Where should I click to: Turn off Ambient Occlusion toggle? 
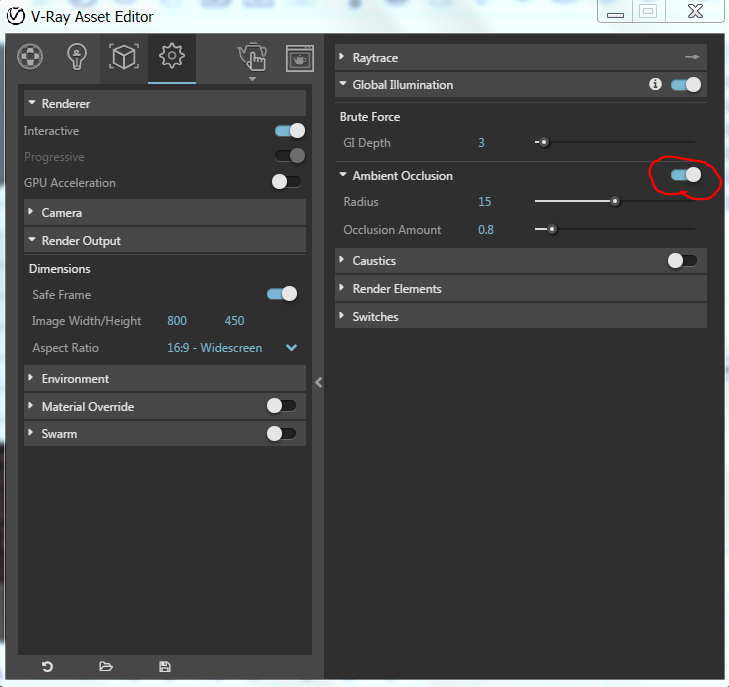pos(686,175)
